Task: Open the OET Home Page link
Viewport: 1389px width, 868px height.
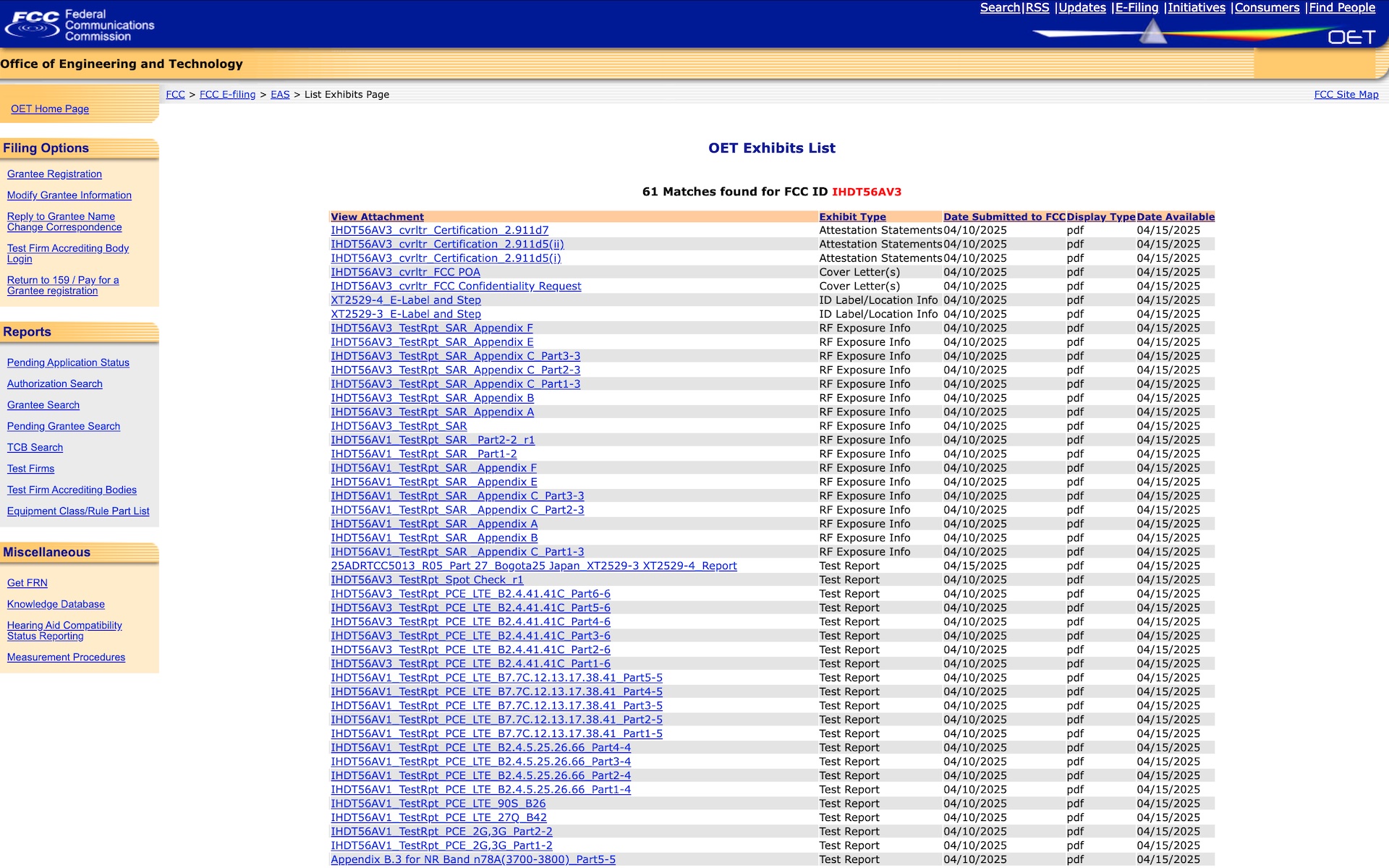Action: [x=50, y=109]
